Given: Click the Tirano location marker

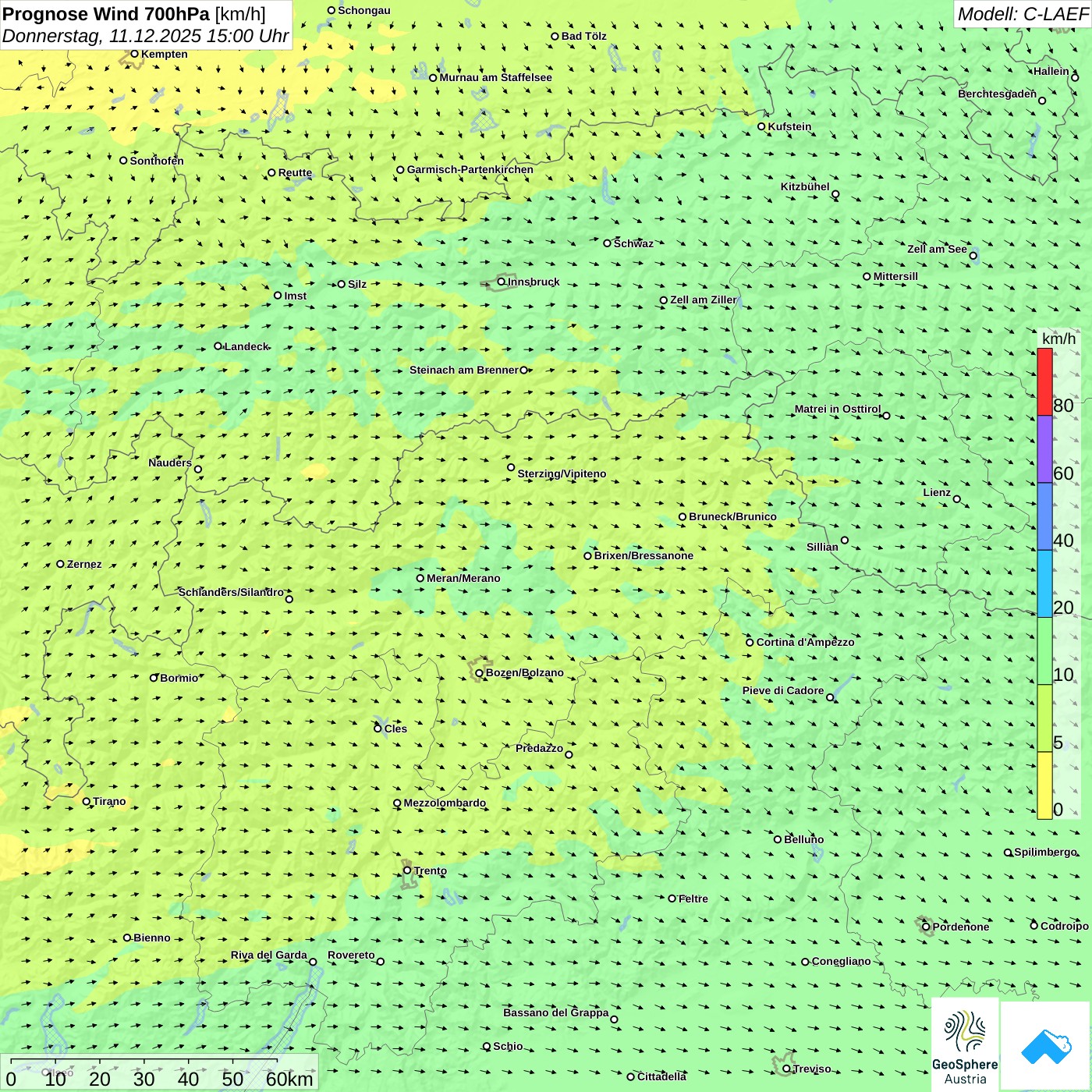Looking at the screenshot, I should click(87, 801).
